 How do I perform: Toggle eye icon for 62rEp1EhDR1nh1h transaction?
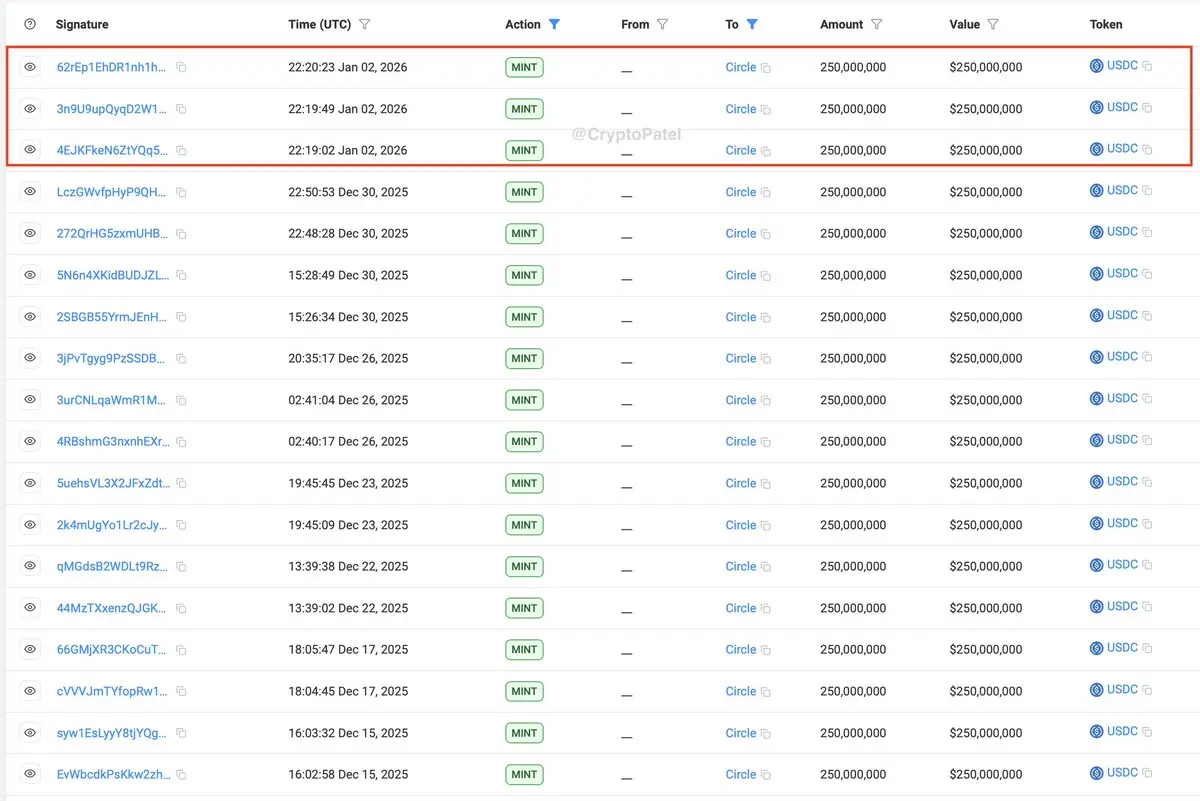click(x=30, y=67)
